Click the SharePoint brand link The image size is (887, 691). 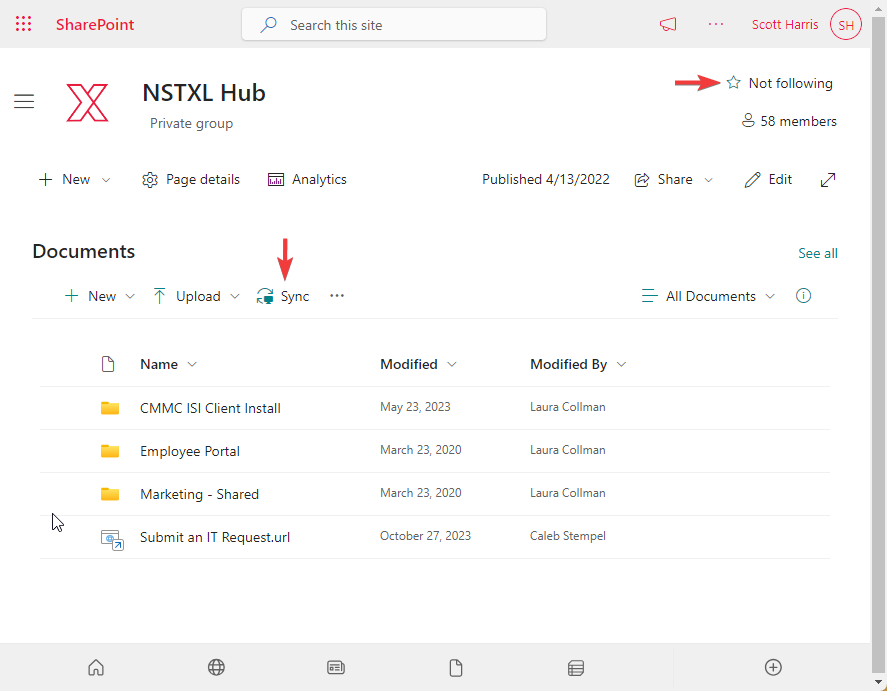click(x=95, y=24)
